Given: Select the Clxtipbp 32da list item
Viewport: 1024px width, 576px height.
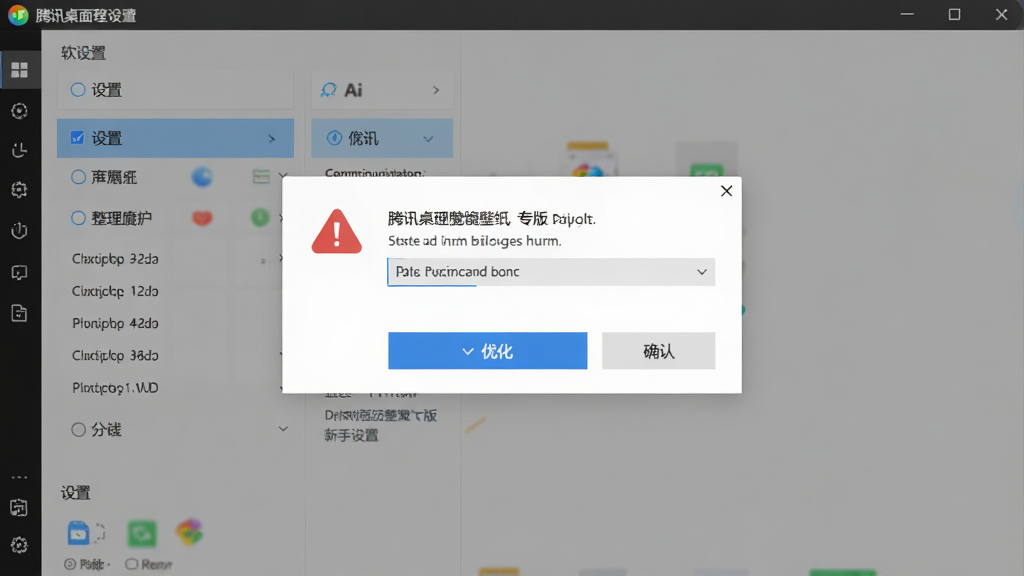Looking at the screenshot, I should click(115, 259).
